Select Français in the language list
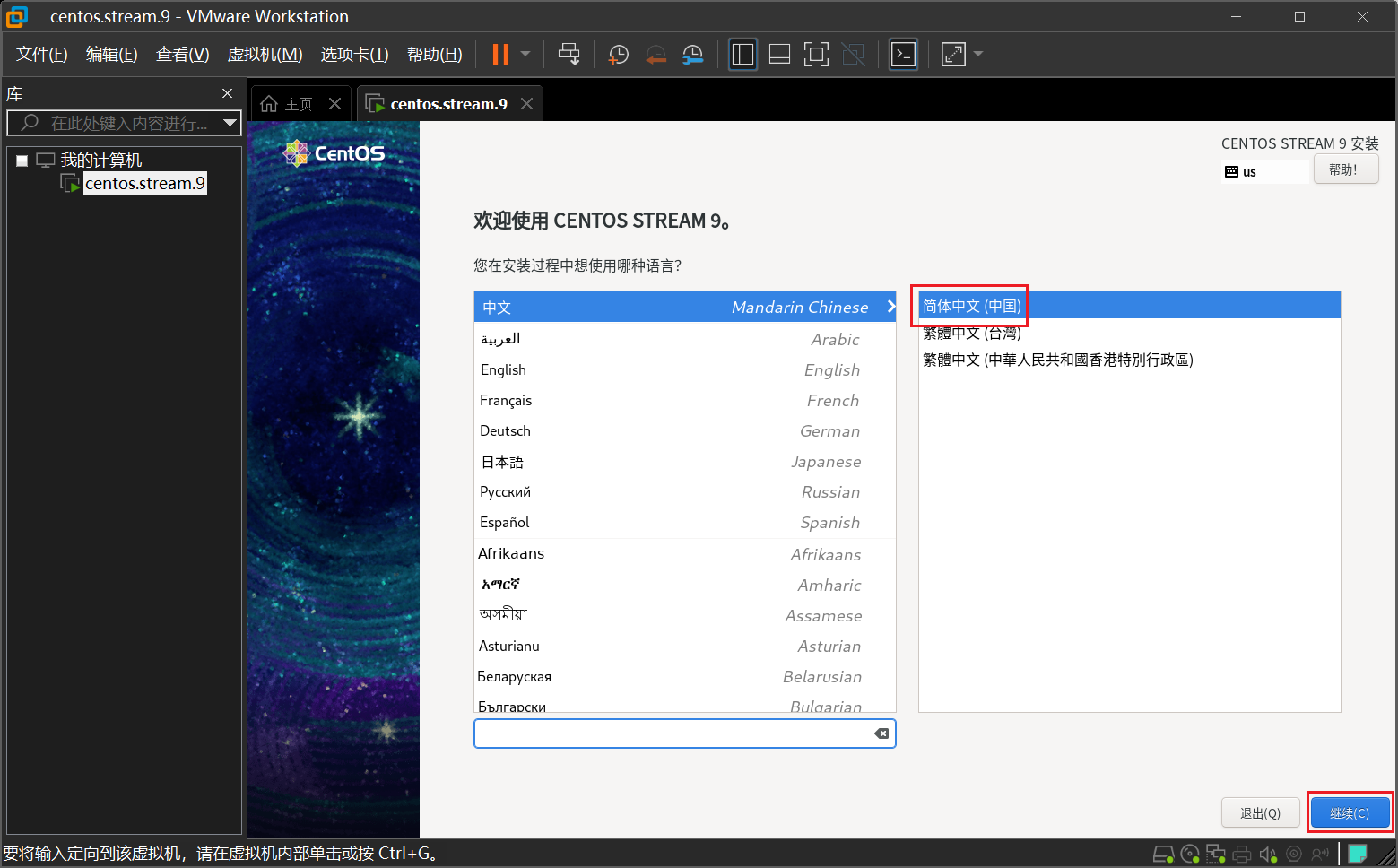This screenshot has height=868, width=1398. click(x=685, y=400)
